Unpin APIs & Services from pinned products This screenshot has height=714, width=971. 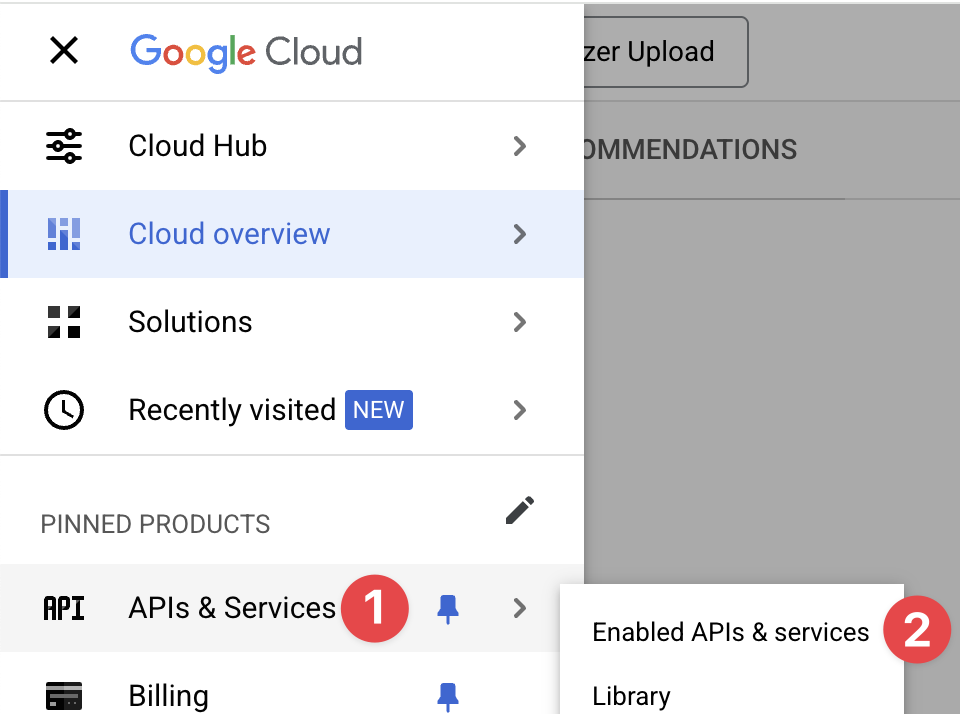coord(449,608)
